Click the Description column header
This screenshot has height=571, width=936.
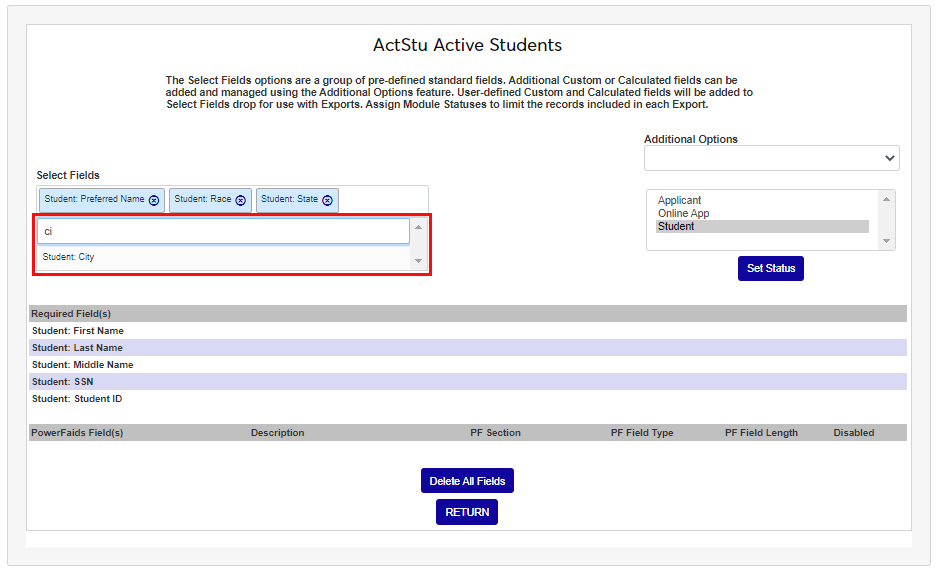point(277,433)
